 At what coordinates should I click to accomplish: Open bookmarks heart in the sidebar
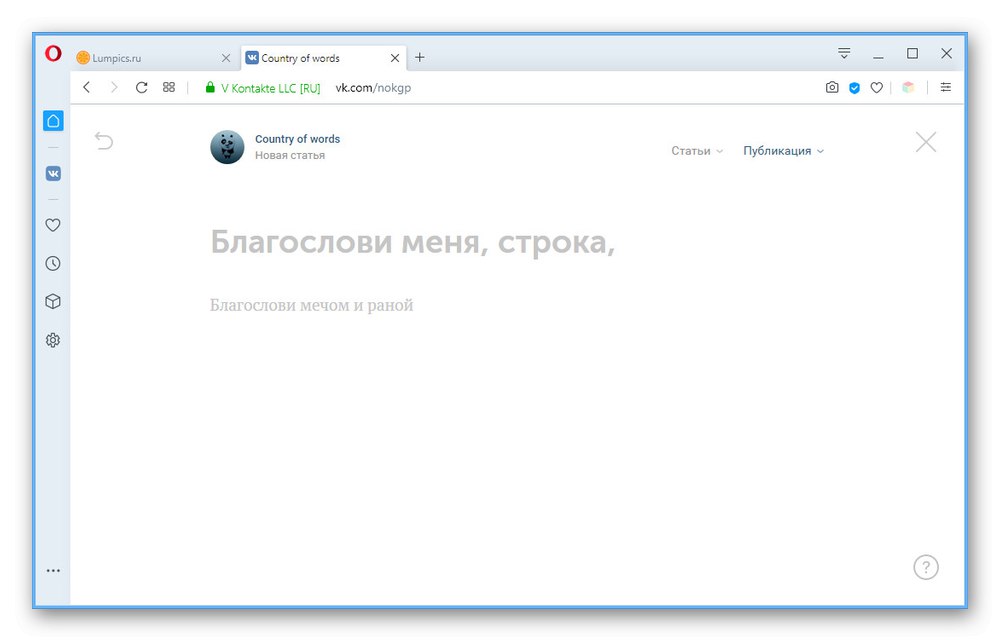click(53, 225)
